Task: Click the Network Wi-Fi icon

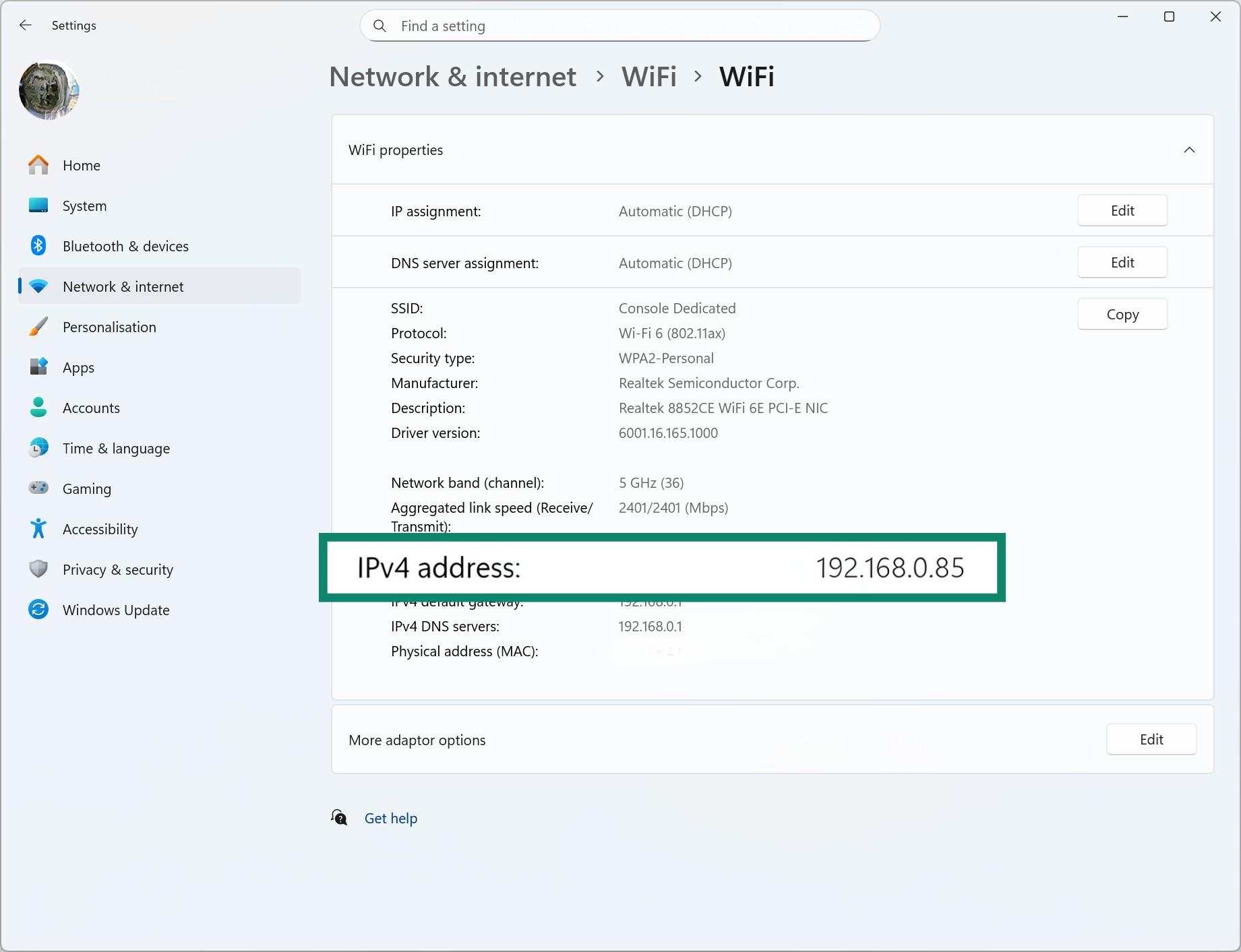Action: click(38, 286)
